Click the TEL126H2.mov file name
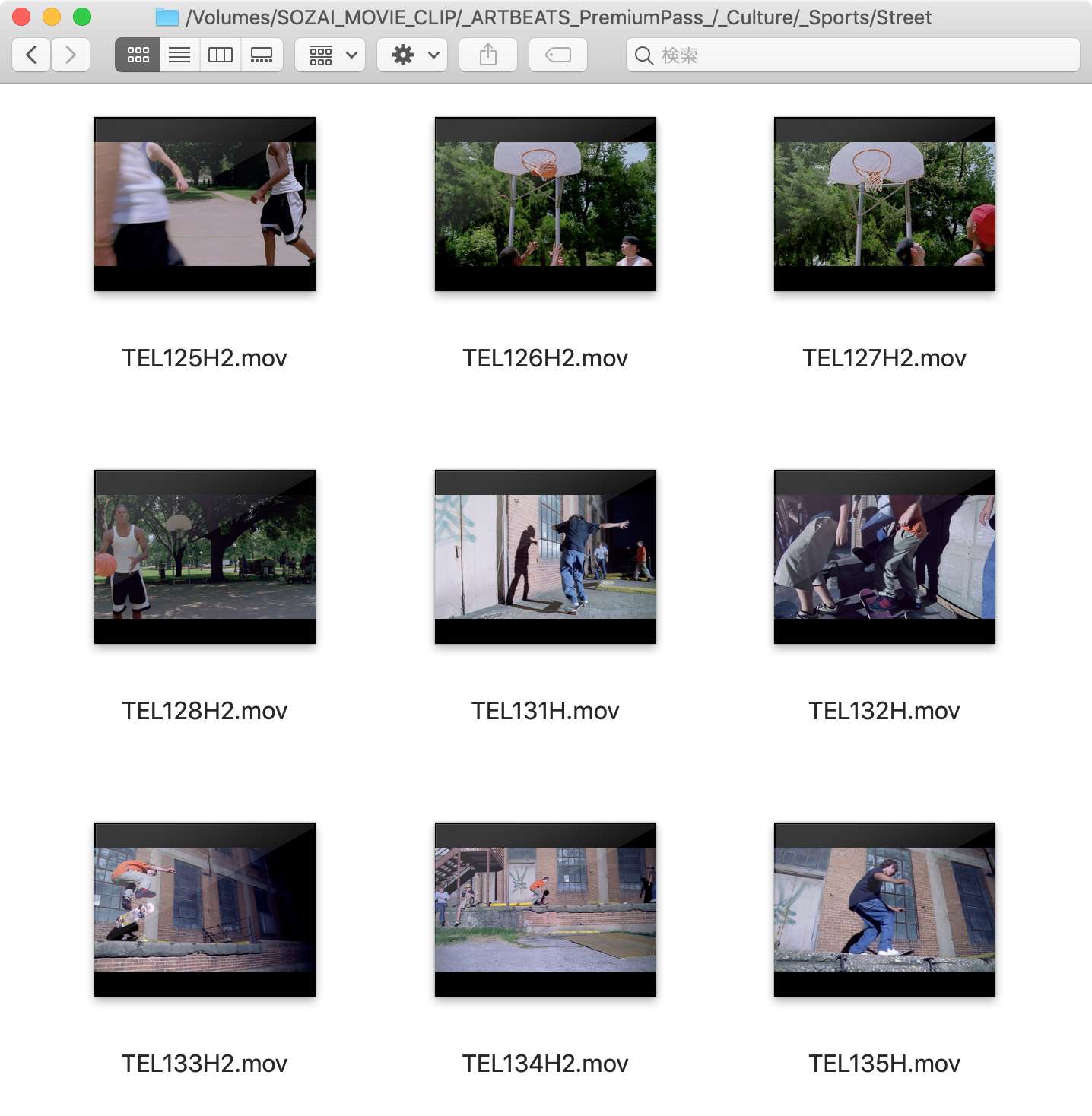 coord(545,358)
